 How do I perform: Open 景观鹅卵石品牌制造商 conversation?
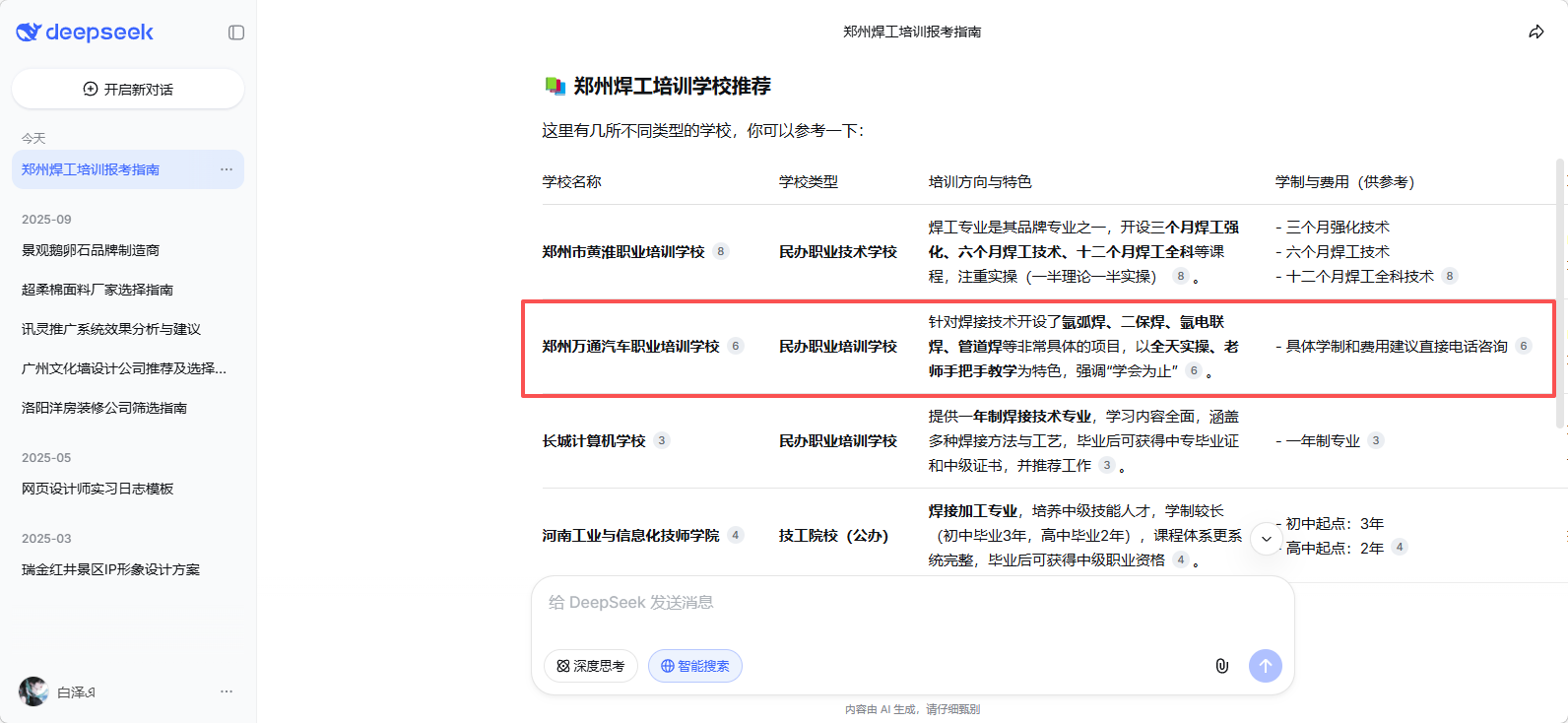coord(91,250)
